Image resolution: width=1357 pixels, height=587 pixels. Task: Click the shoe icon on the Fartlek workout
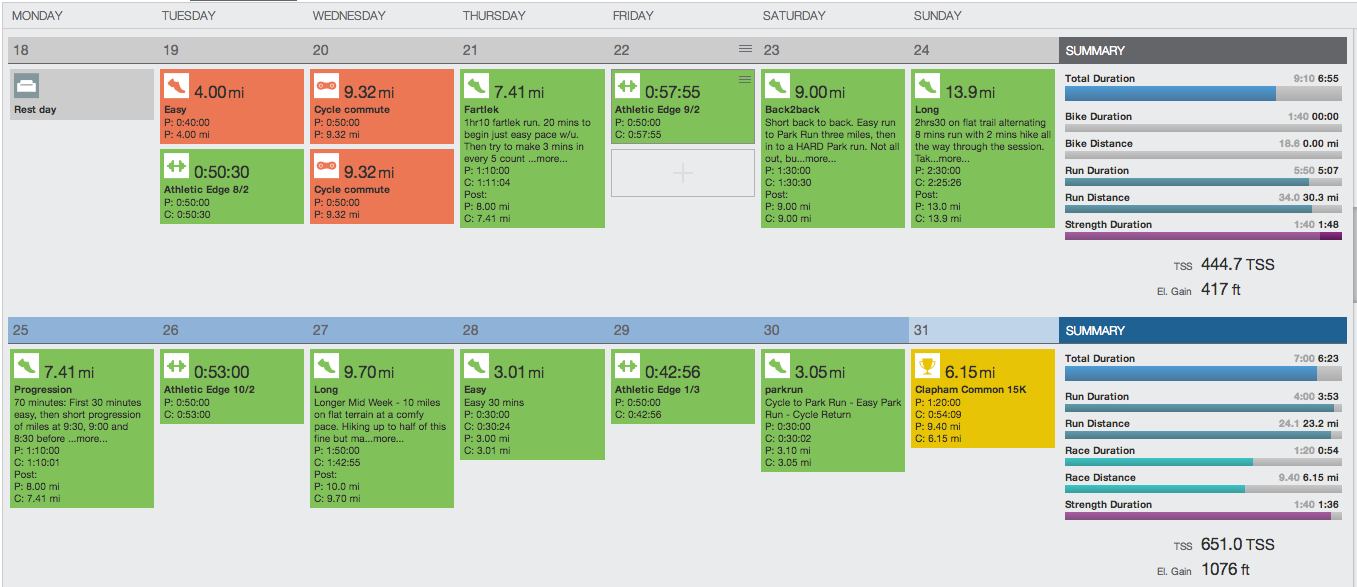477,86
